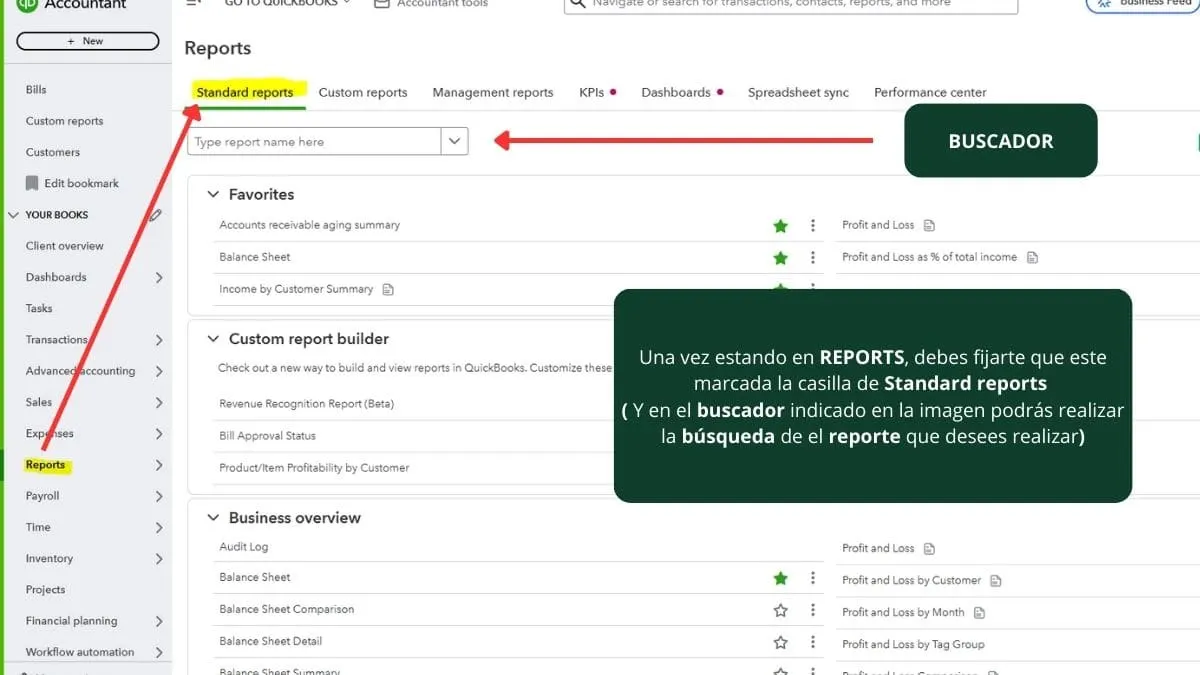The width and height of the screenshot is (1200, 675).
Task: Toggle the green star for Balance Sheet in Business overview
Action: tap(781, 578)
